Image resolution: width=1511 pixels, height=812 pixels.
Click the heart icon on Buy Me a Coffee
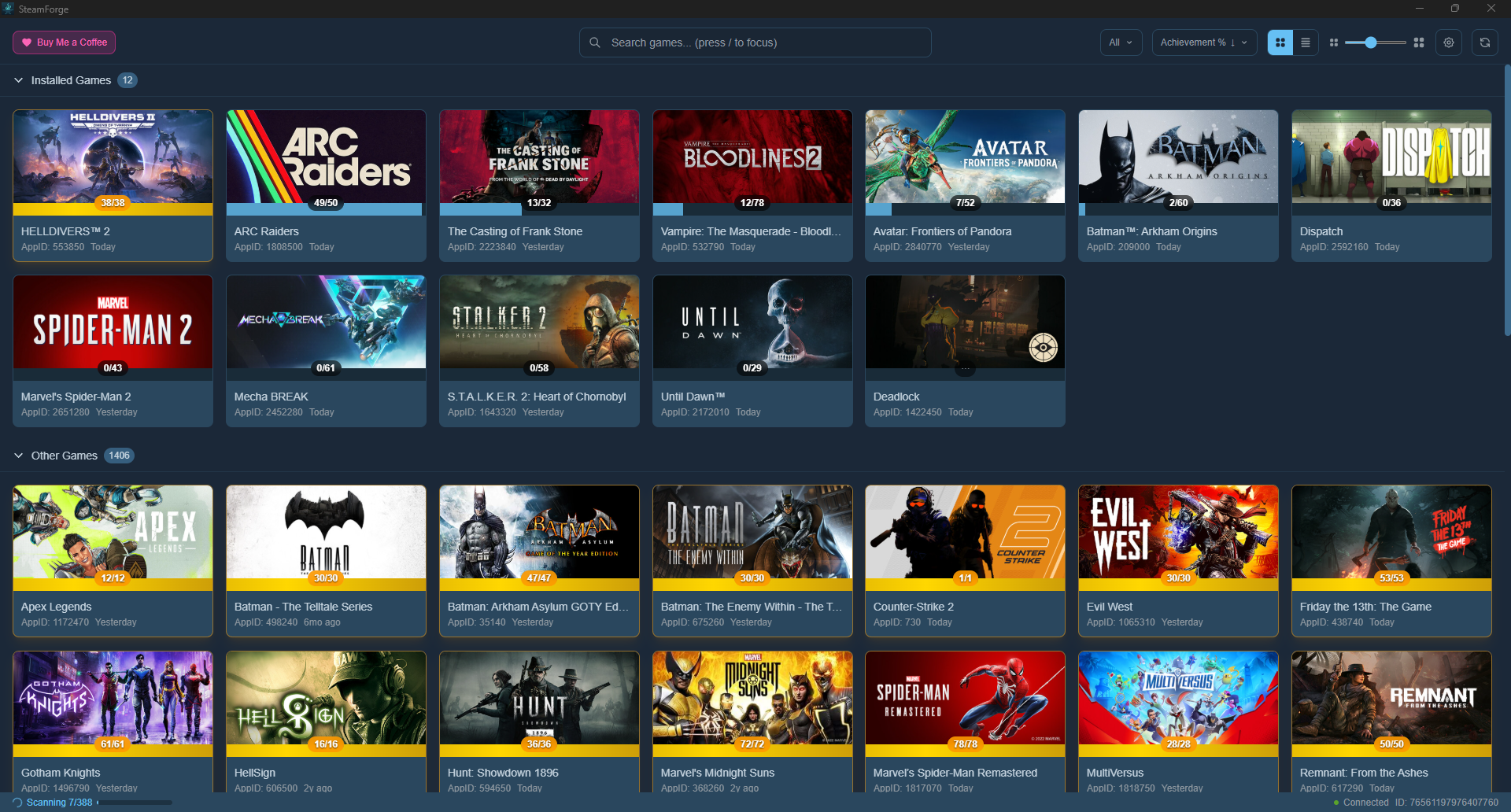click(28, 42)
